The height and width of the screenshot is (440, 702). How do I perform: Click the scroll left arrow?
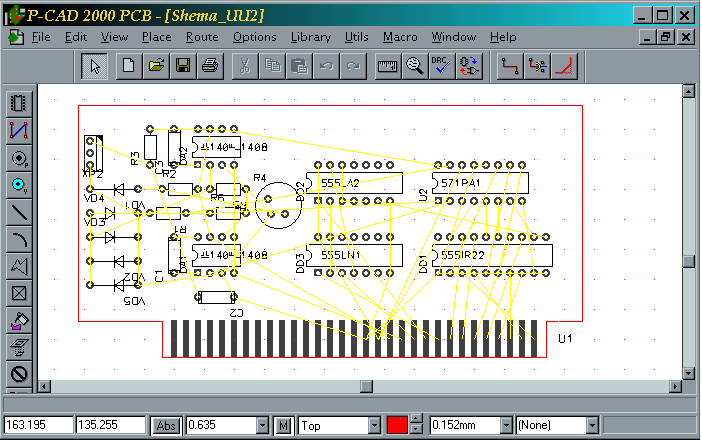click(44, 386)
